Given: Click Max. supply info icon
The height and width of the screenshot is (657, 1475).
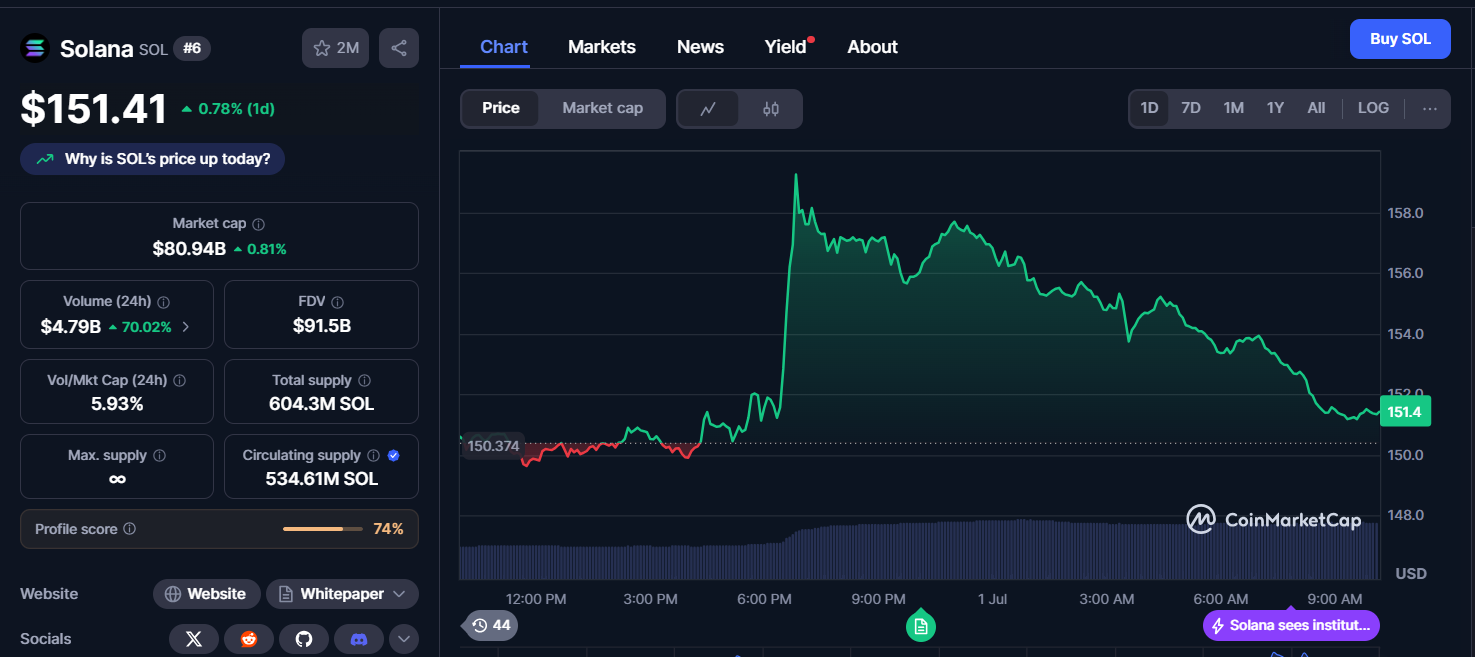Looking at the screenshot, I should (160, 456).
